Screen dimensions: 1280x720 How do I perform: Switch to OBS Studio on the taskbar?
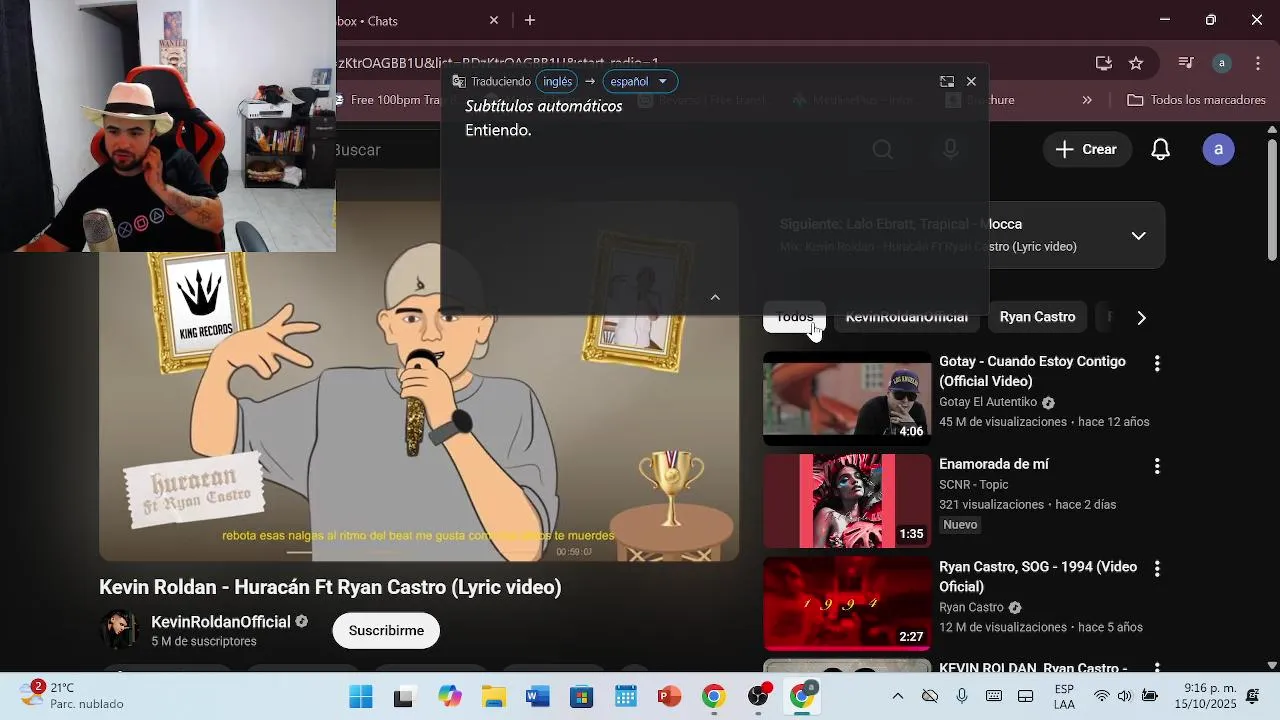point(759,697)
